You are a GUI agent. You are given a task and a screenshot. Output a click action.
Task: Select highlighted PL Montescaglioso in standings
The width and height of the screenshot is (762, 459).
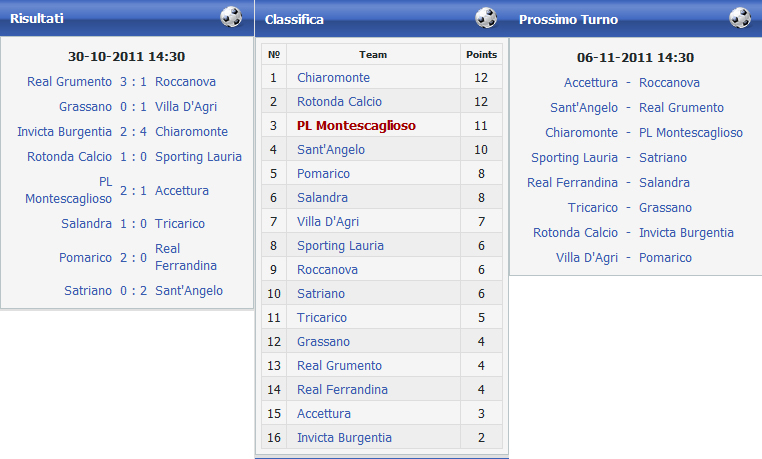click(x=356, y=126)
